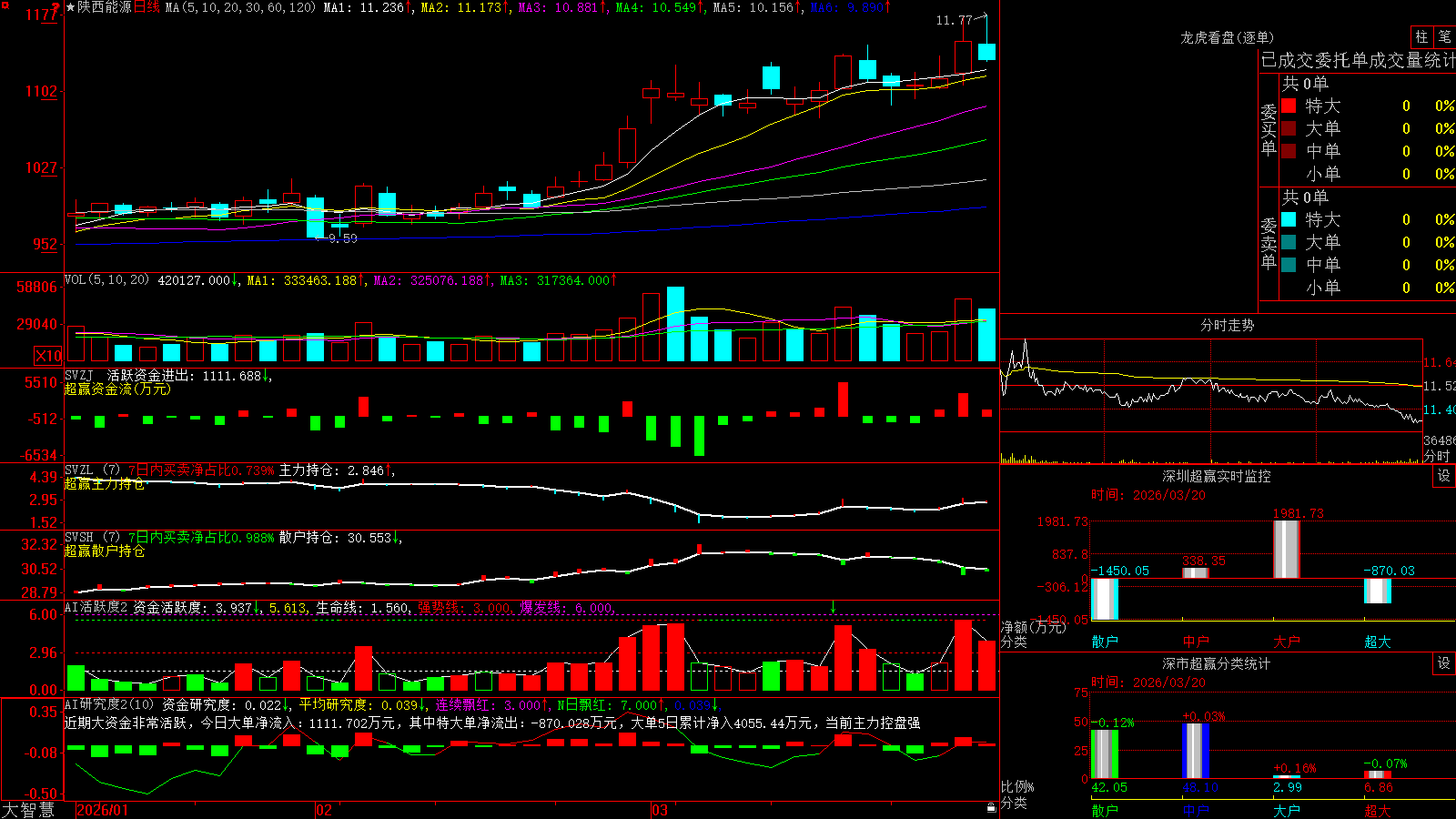Select dark red 大单 buy order swatch
Image resolution: width=1456 pixels, height=819 pixels.
click(x=1289, y=128)
